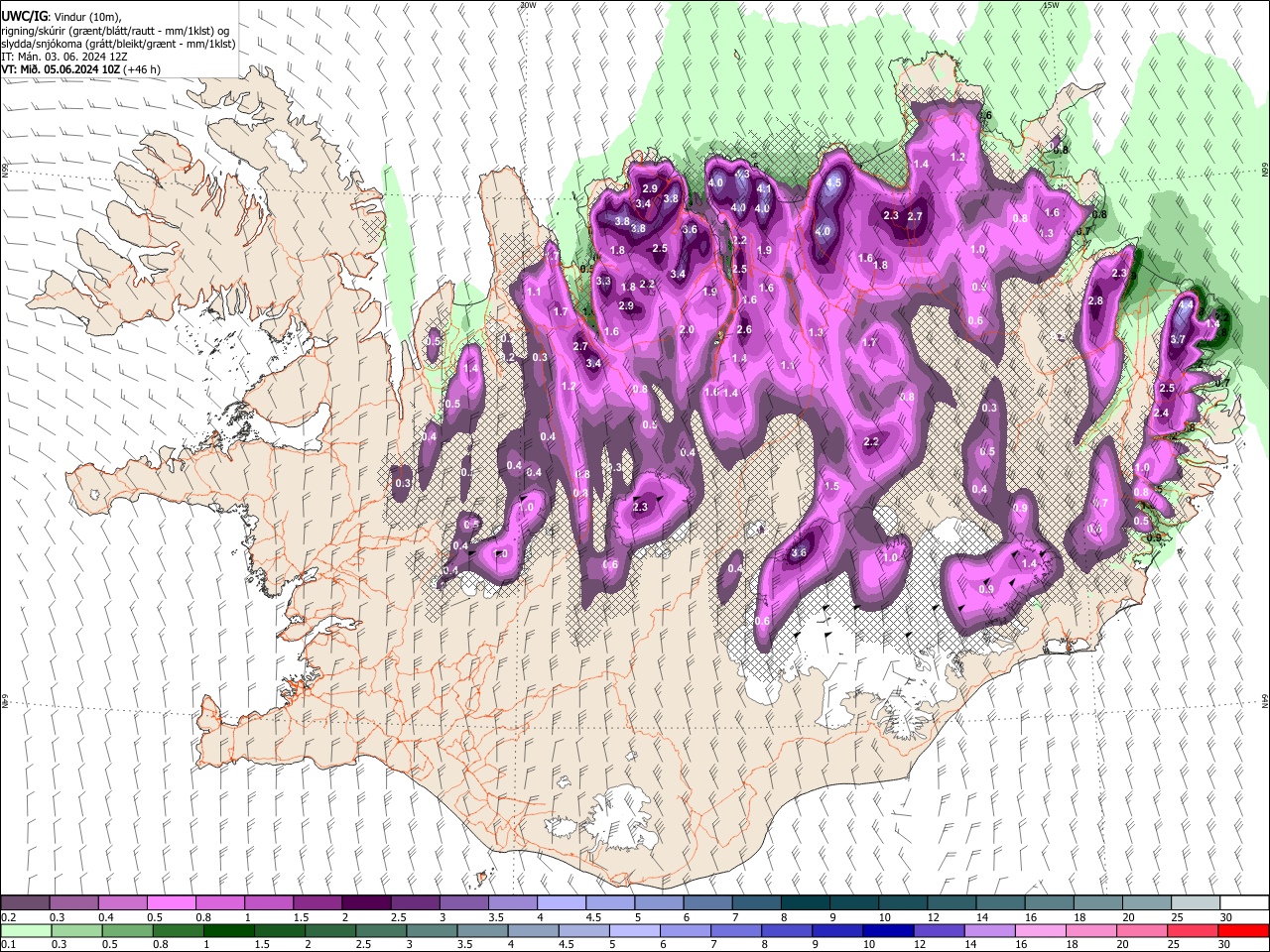This screenshot has height=952, width=1270.
Task: Select the gray-green 3 swatch in lower legend row
Action: [432, 930]
